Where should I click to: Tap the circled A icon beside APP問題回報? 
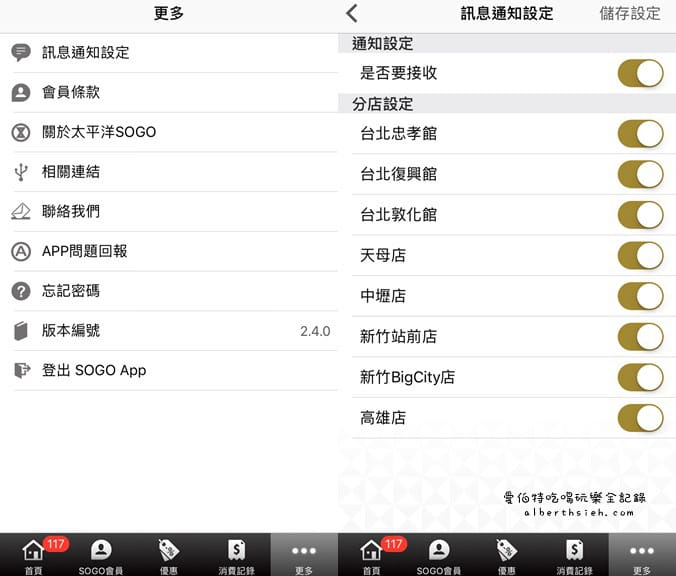(x=21, y=251)
